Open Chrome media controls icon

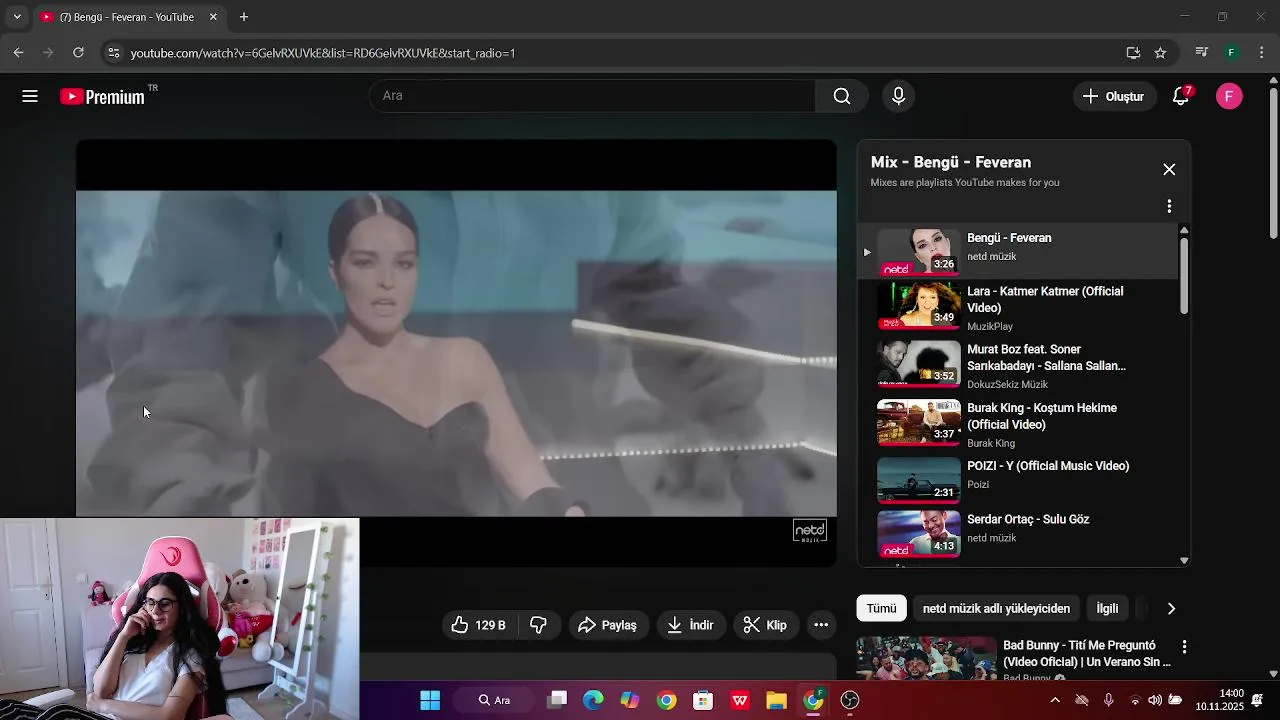[1202, 53]
